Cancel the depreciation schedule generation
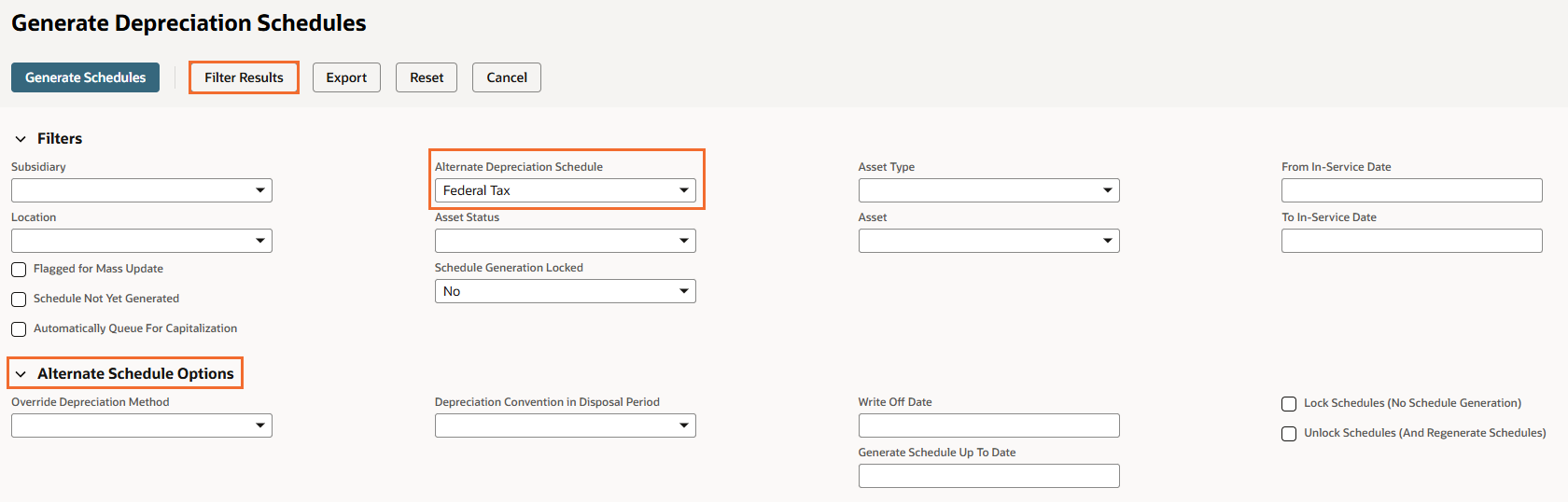Screen dimensions: 1568x502 (x=507, y=77)
